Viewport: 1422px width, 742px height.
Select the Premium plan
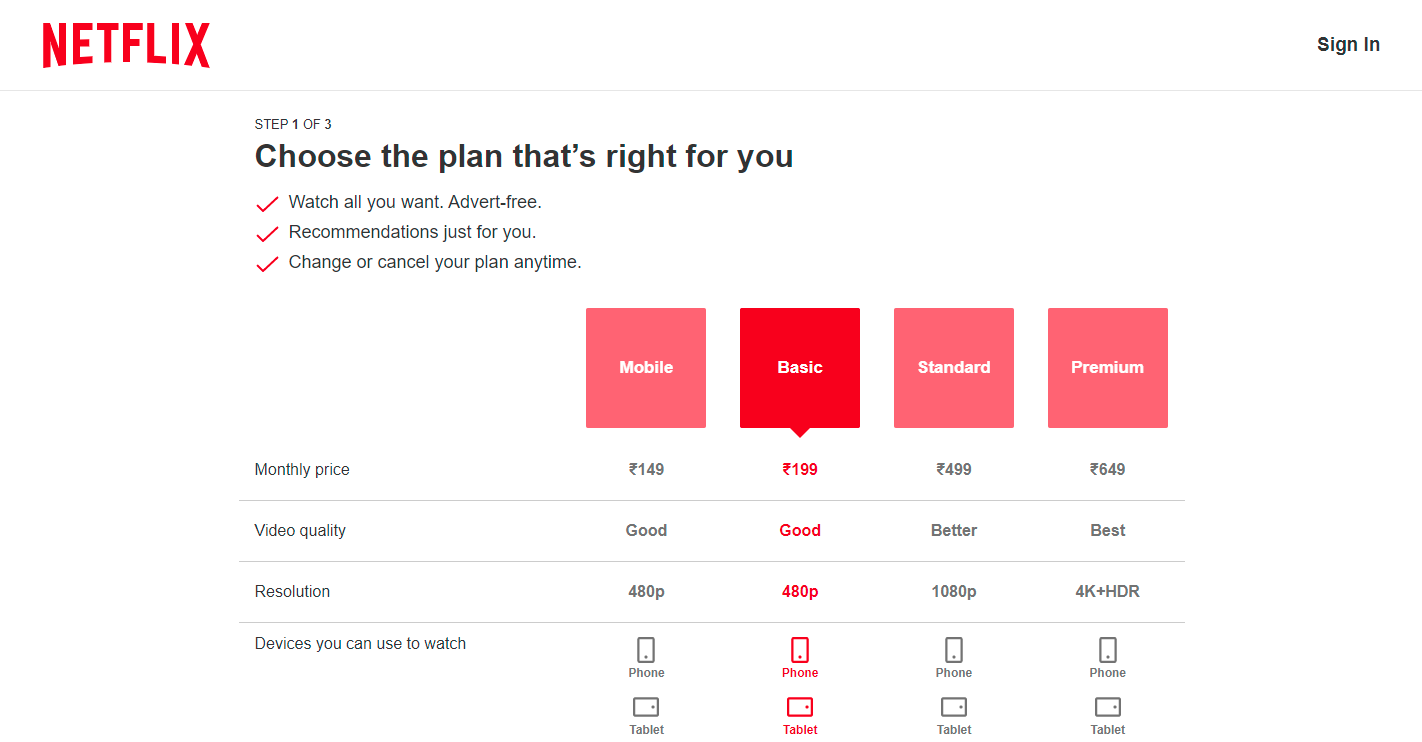[1107, 367]
